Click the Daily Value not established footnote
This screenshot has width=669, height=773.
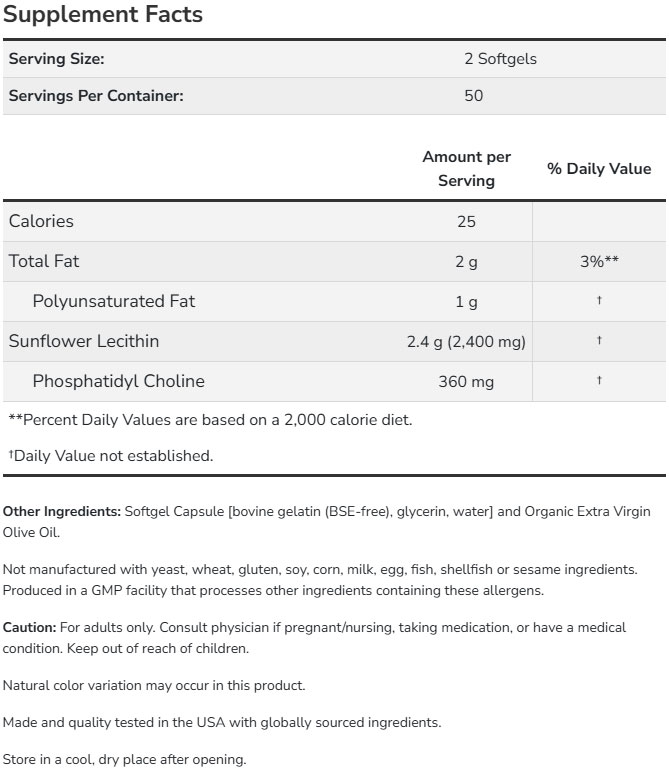111,456
